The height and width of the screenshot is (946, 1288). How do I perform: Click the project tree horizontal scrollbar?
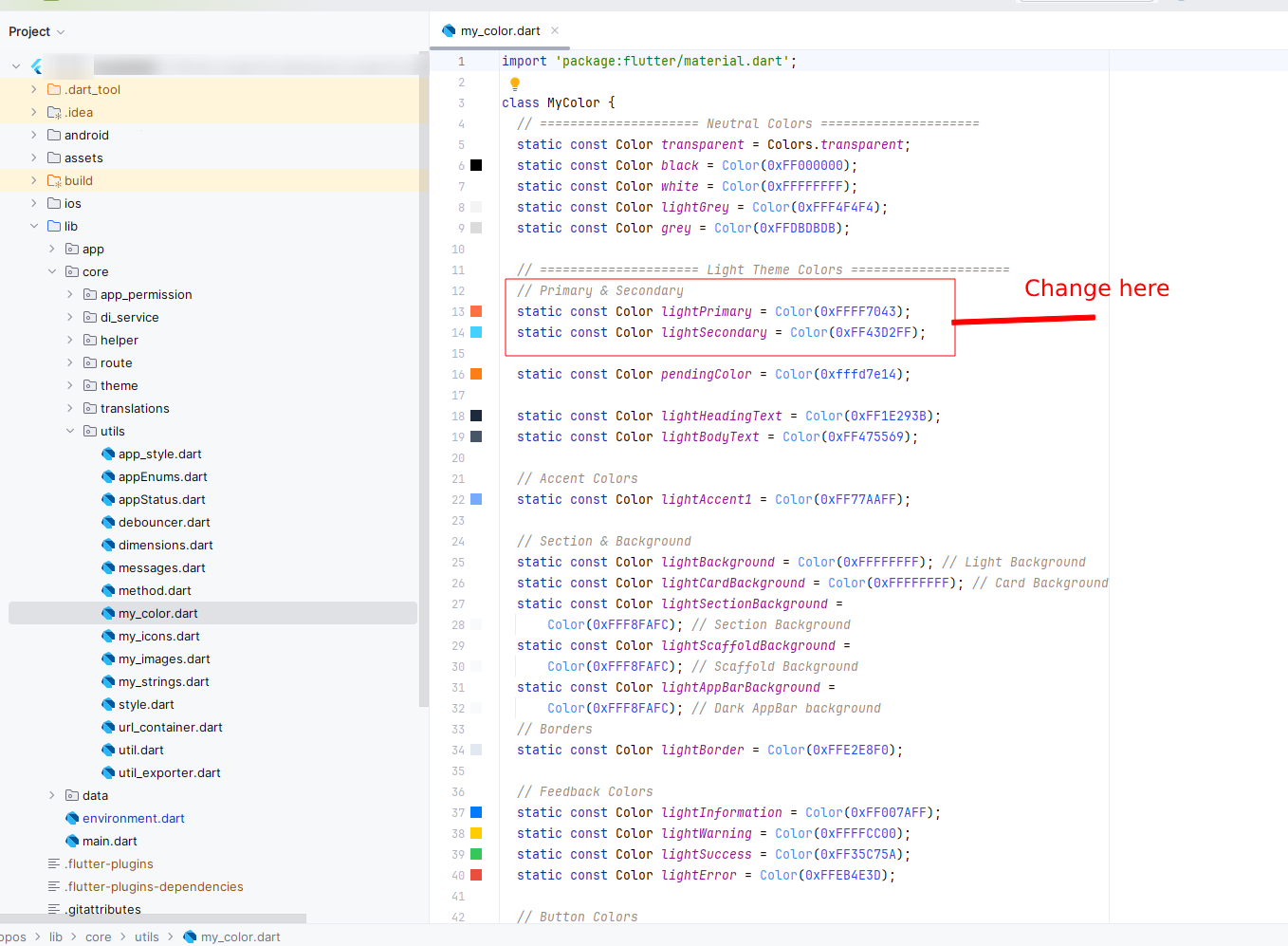152,918
